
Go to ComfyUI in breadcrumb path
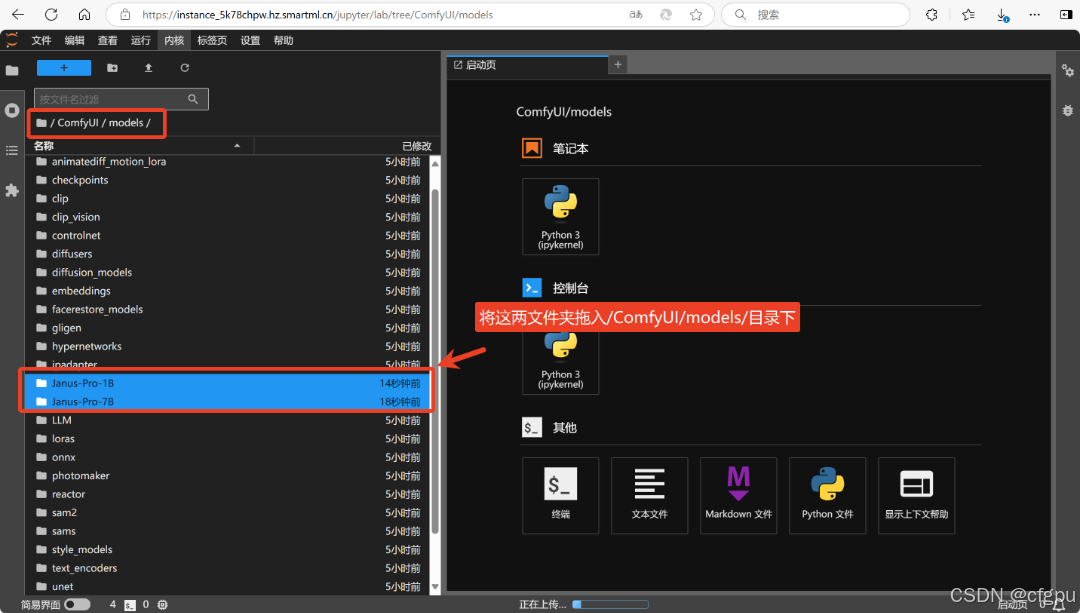[x=78, y=123]
